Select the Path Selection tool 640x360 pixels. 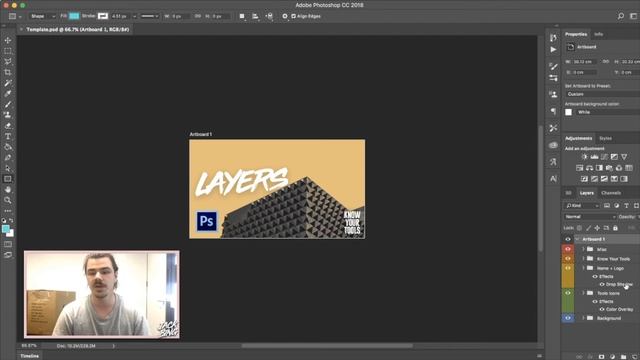click(8, 168)
